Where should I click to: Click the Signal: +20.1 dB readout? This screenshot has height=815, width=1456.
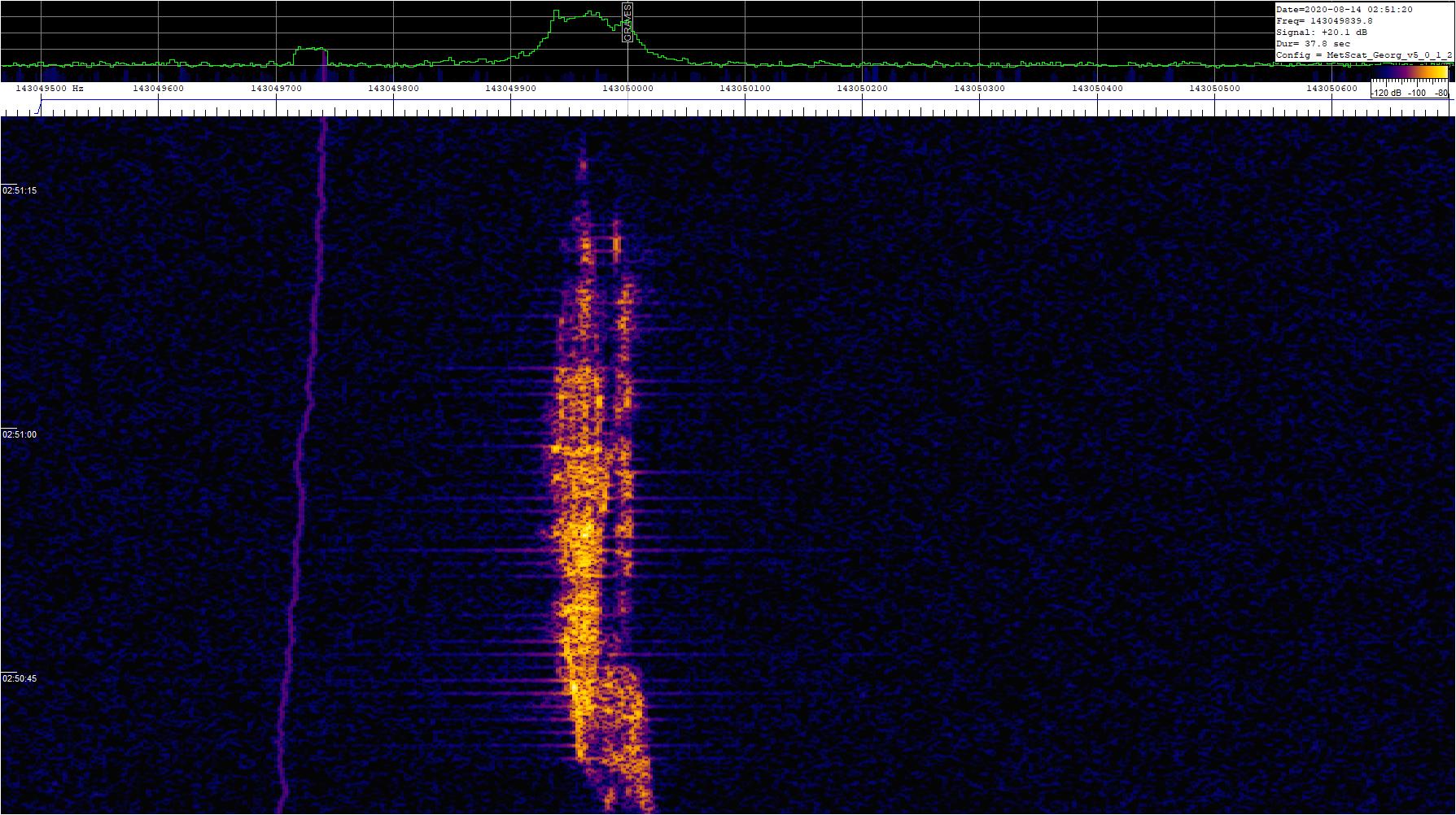(x=1322, y=33)
